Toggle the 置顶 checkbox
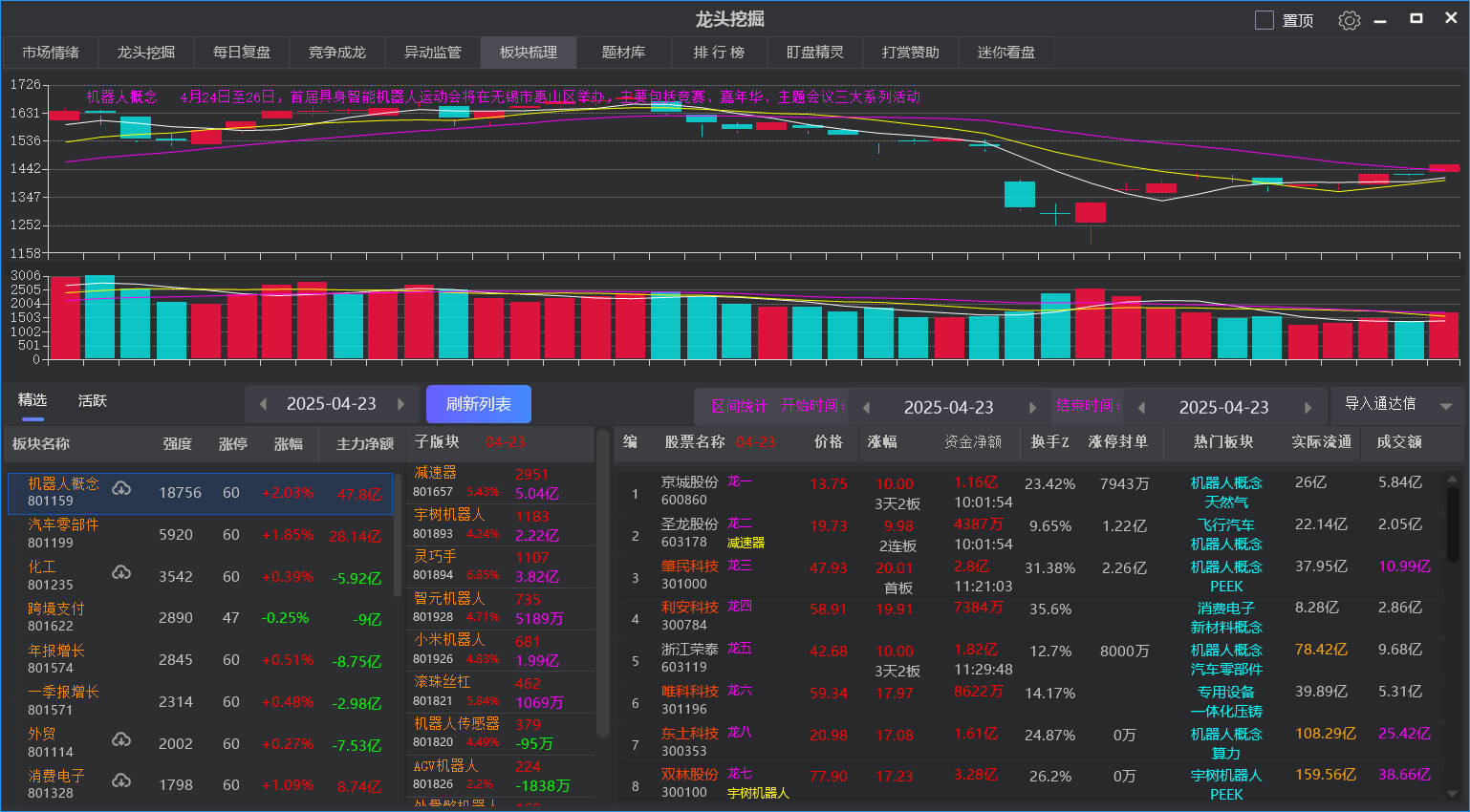The height and width of the screenshot is (812, 1470). [1265, 20]
